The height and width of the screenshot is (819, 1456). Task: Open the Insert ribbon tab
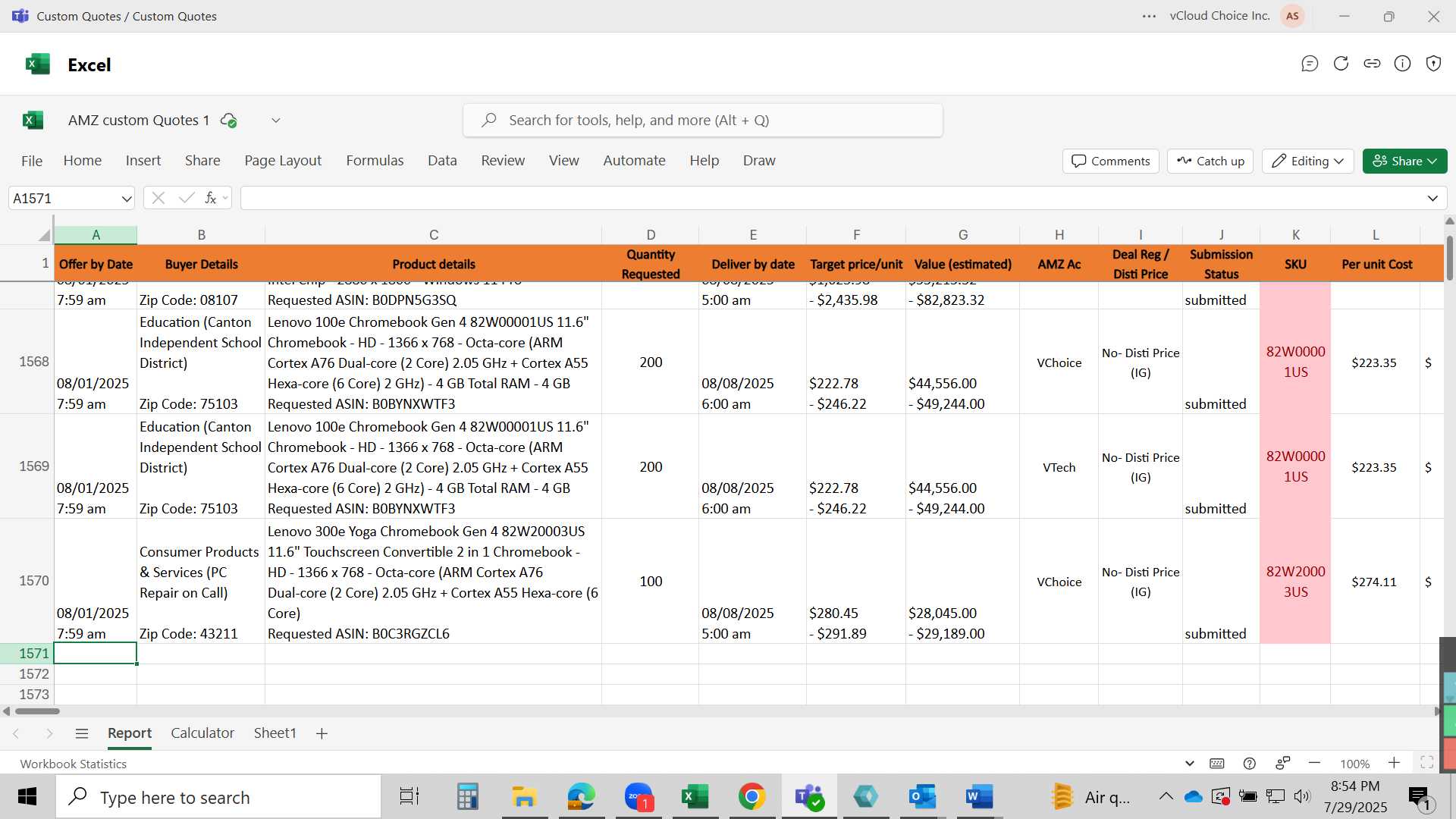click(143, 161)
